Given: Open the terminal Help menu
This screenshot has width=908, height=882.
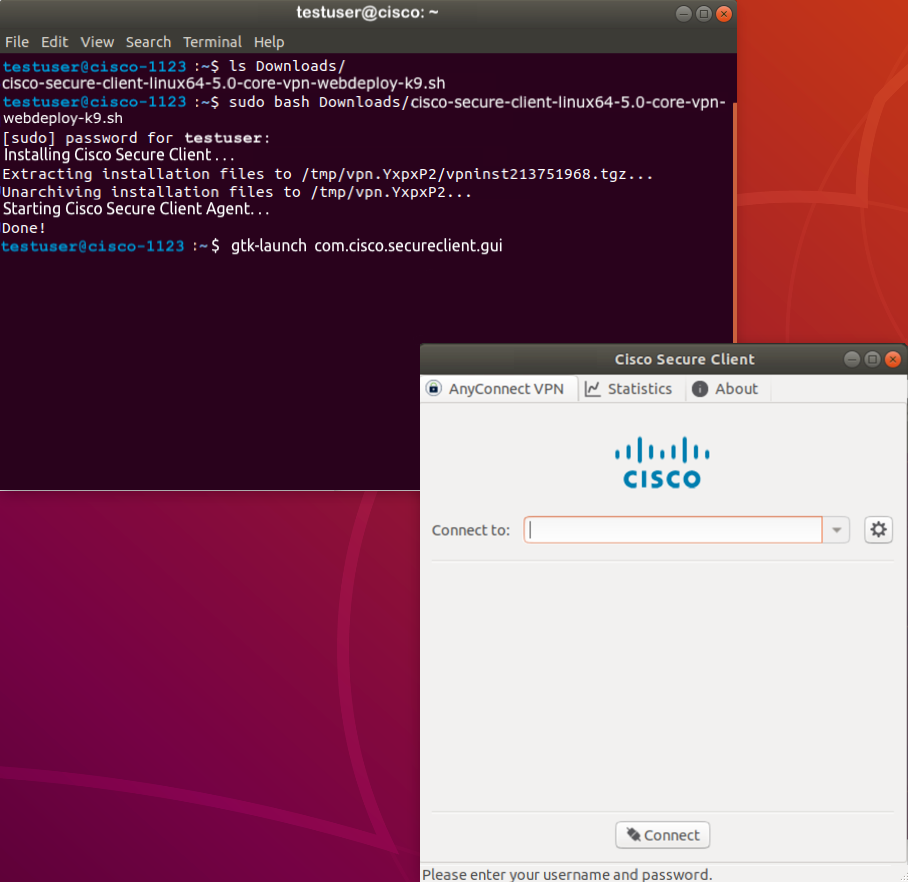Looking at the screenshot, I should pyautogui.click(x=269, y=42).
